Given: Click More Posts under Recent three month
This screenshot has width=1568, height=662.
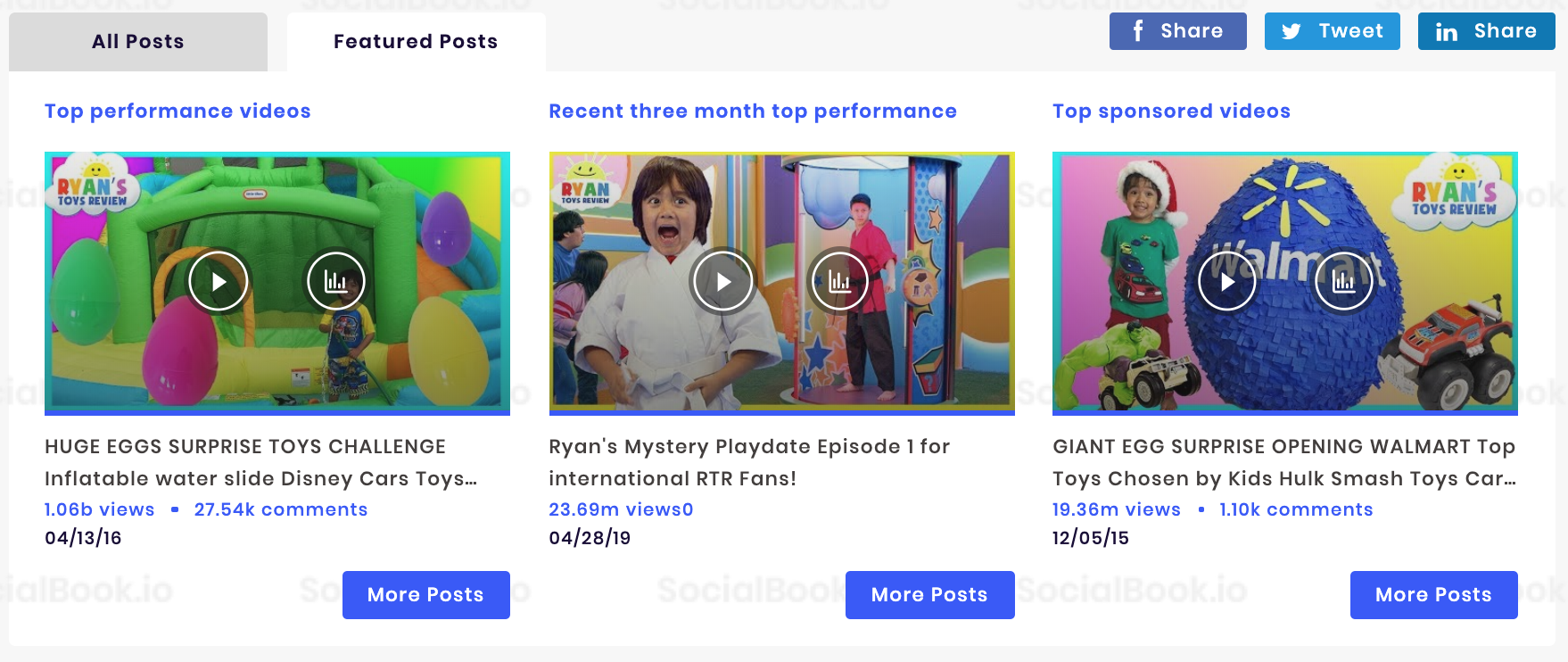Looking at the screenshot, I should pyautogui.click(x=930, y=595).
